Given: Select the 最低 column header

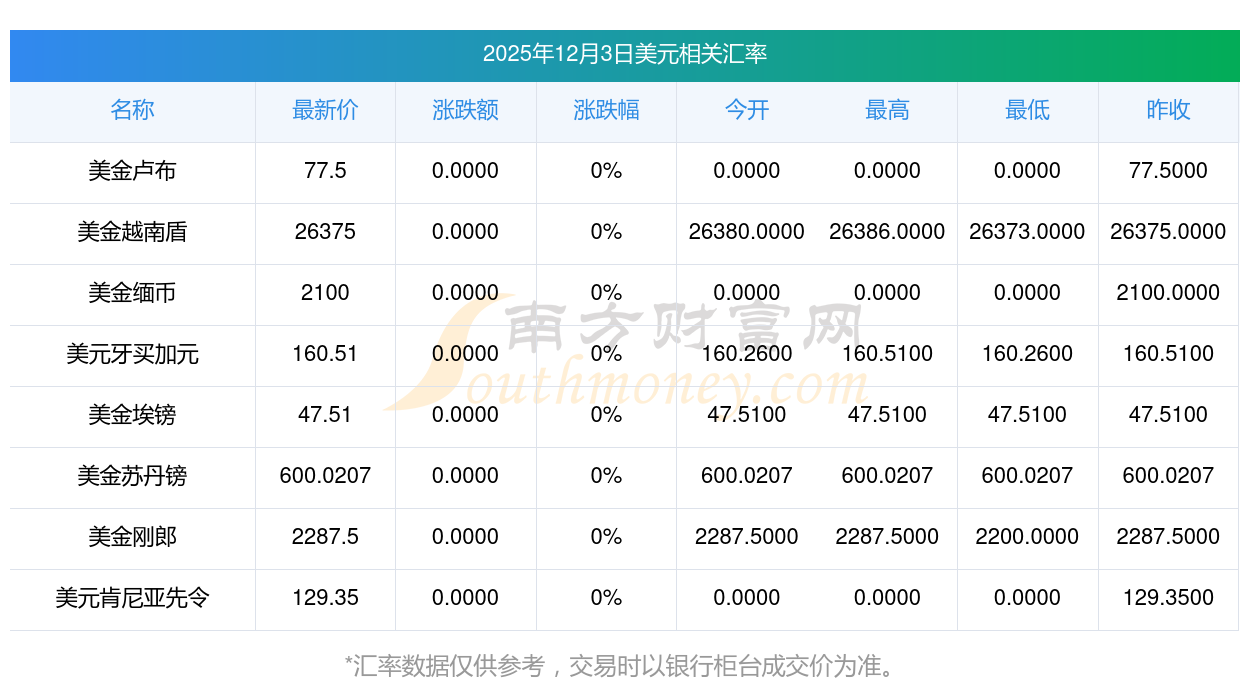Looking at the screenshot, I should [x=1027, y=110].
